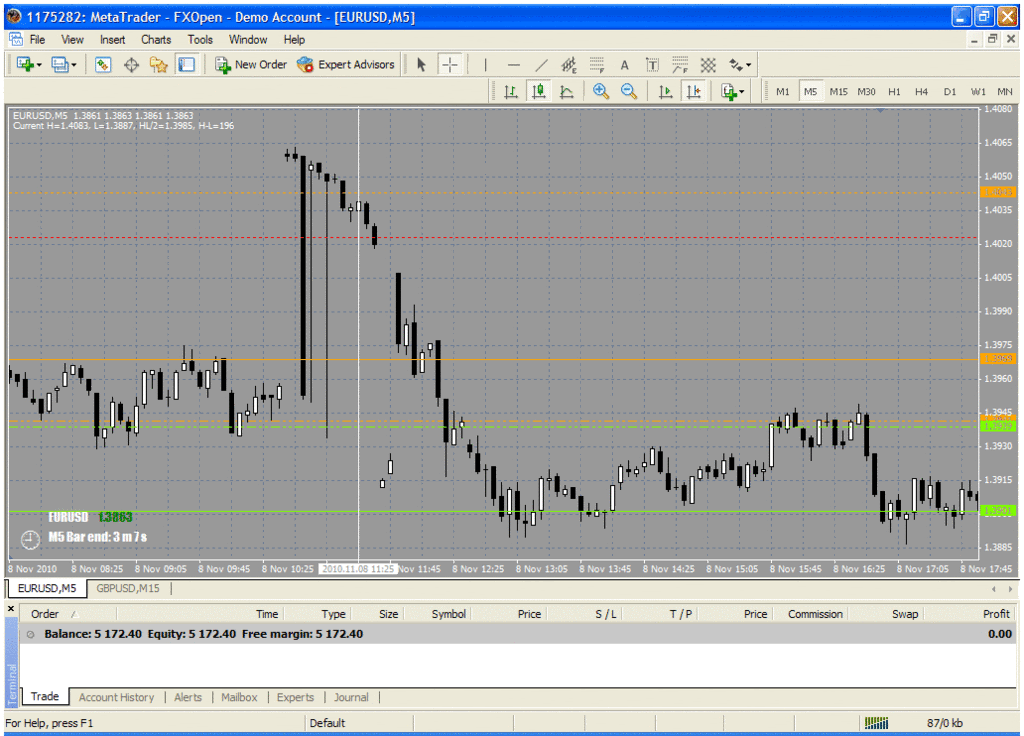Select the Text label tool
The width and height of the screenshot is (1024, 736).
pyautogui.click(x=625, y=65)
